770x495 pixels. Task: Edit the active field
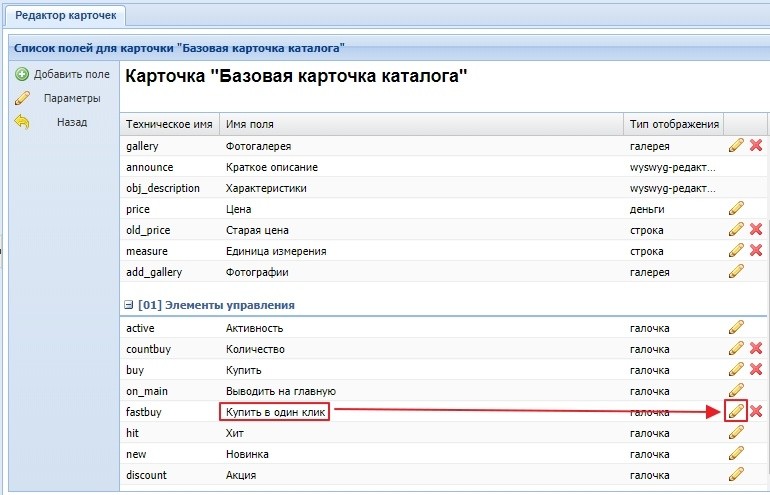coord(736,327)
